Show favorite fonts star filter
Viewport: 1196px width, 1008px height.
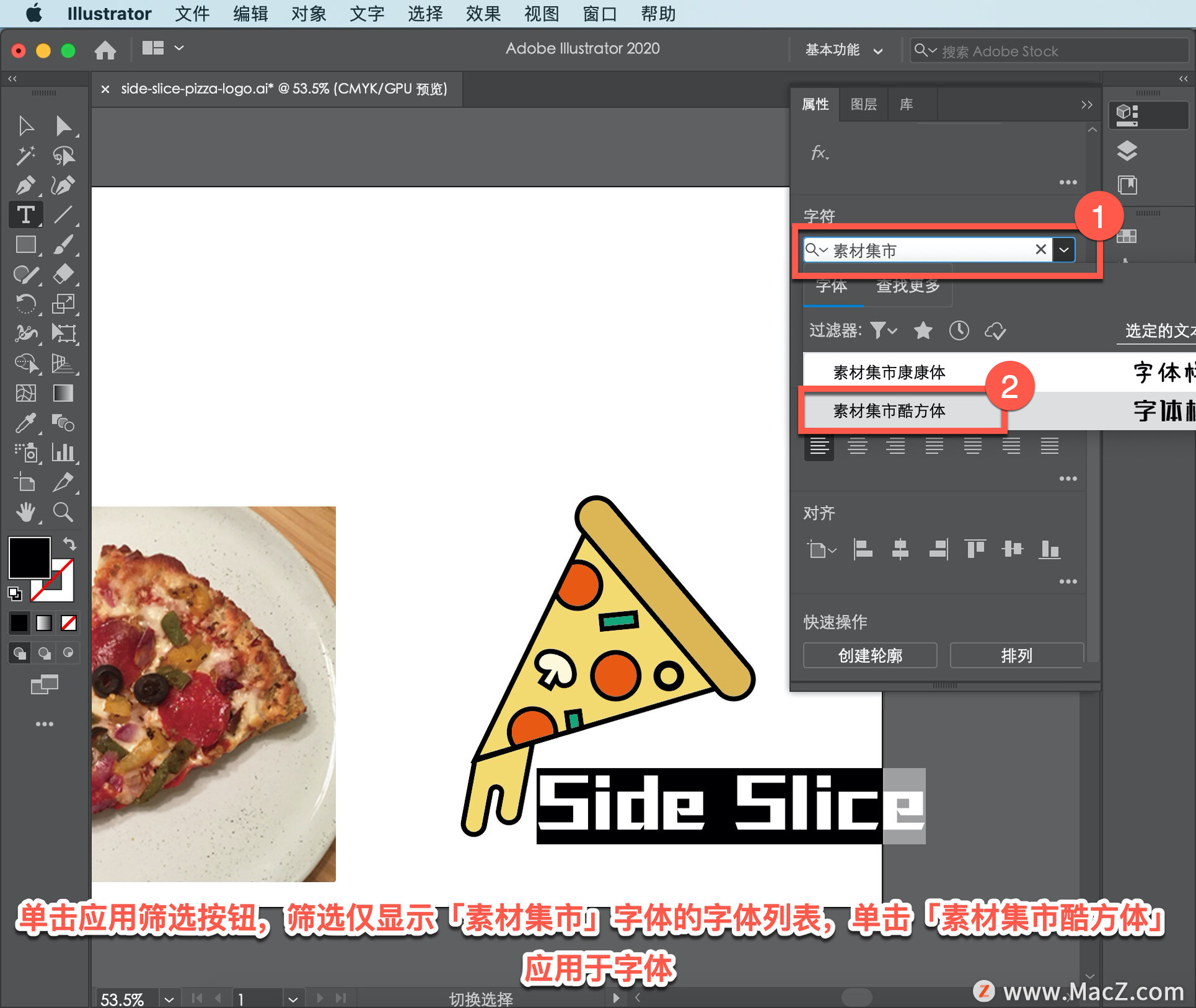pos(923,330)
